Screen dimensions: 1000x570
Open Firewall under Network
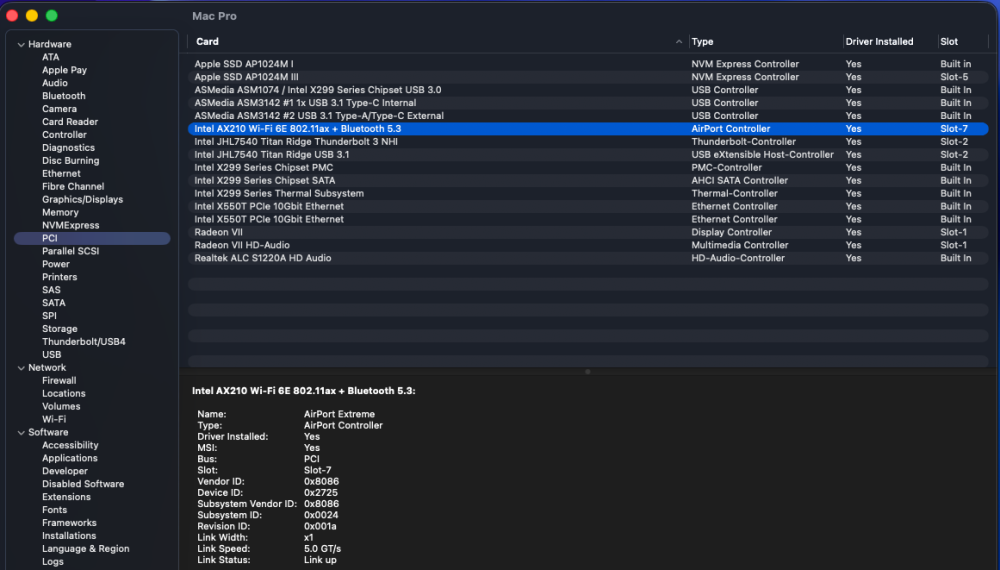[x=59, y=381]
